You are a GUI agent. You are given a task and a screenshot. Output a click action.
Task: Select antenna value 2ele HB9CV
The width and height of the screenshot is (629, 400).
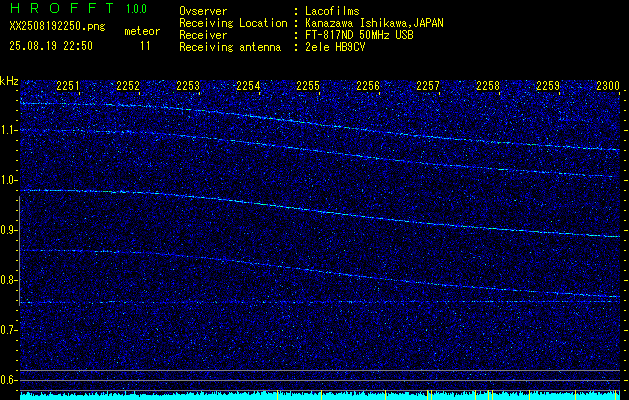click(x=335, y=47)
